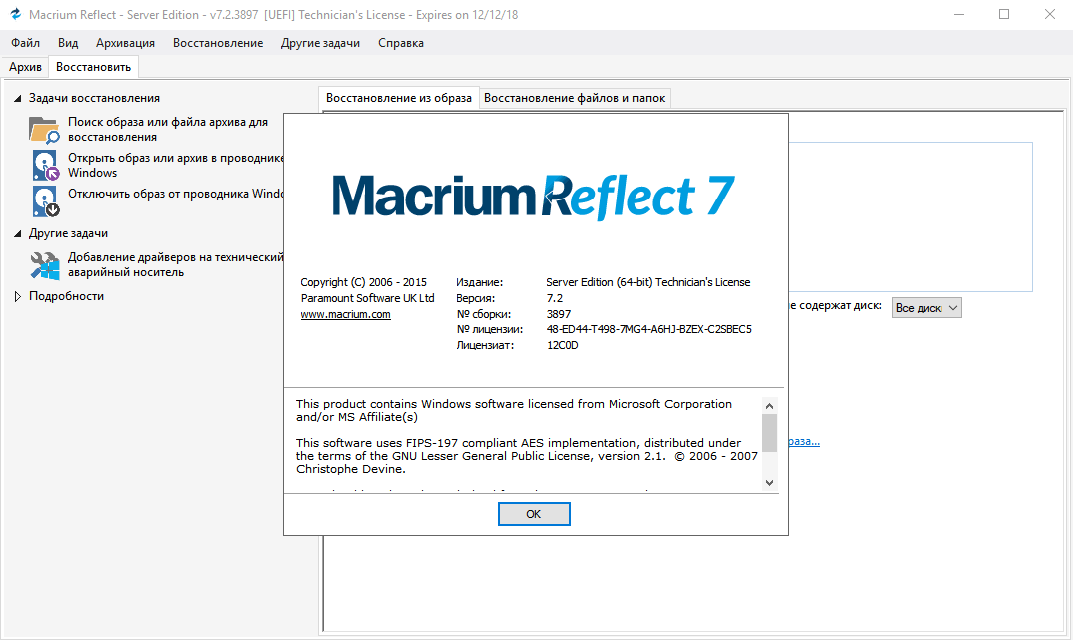1073x640 pixels.
Task: Open the Файл menu
Action: (26, 43)
